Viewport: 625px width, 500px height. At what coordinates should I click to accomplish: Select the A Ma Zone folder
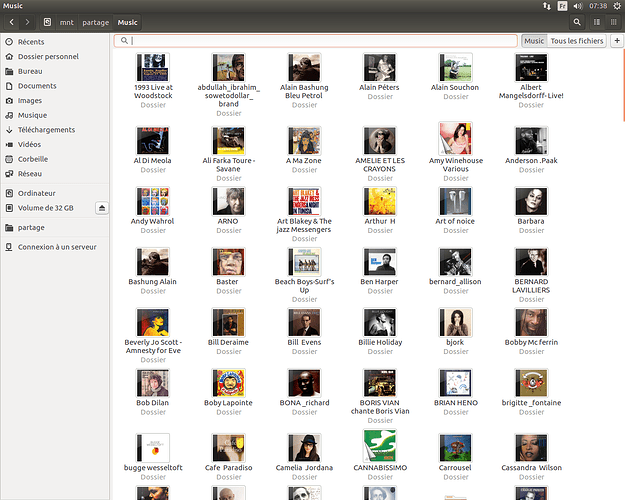(x=304, y=150)
